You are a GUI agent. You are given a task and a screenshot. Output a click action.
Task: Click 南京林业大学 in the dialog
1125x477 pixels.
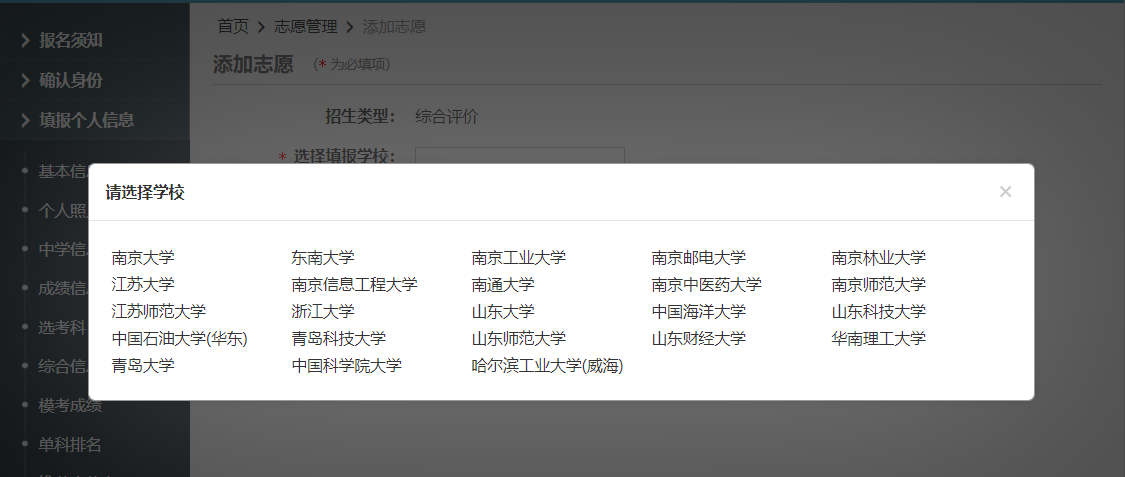[878, 258]
